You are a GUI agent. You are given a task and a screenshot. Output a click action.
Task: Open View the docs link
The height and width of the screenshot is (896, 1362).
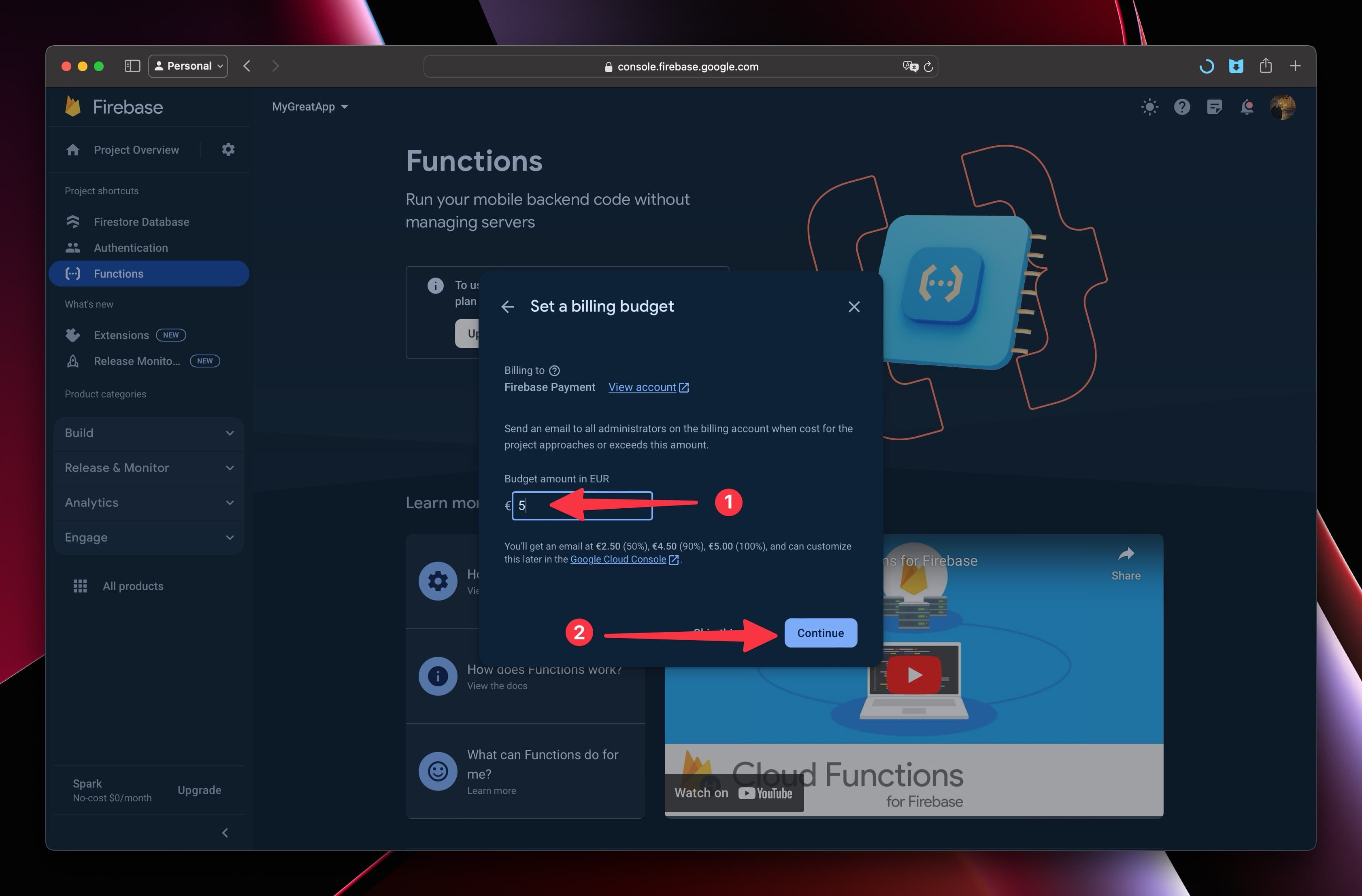(497, 686)
